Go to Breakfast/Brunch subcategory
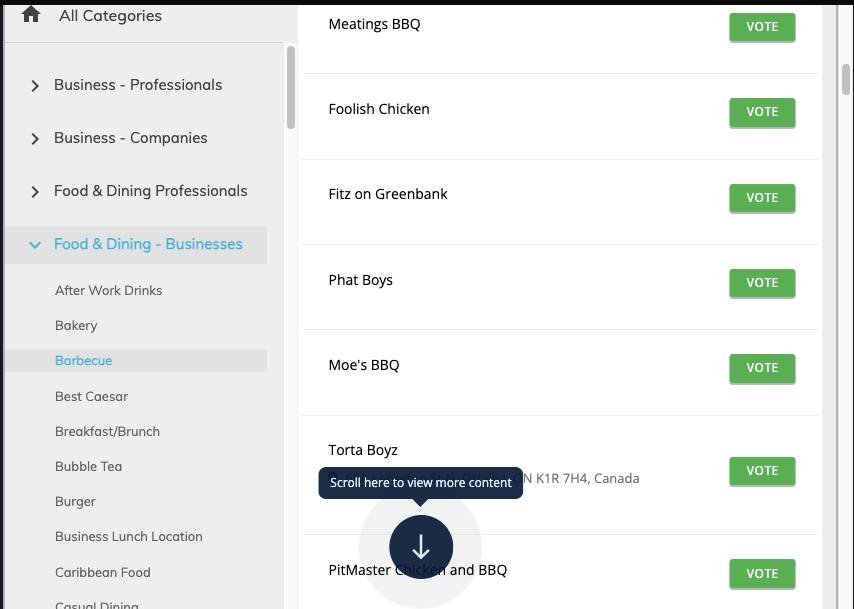 click(x=107, y=432)
